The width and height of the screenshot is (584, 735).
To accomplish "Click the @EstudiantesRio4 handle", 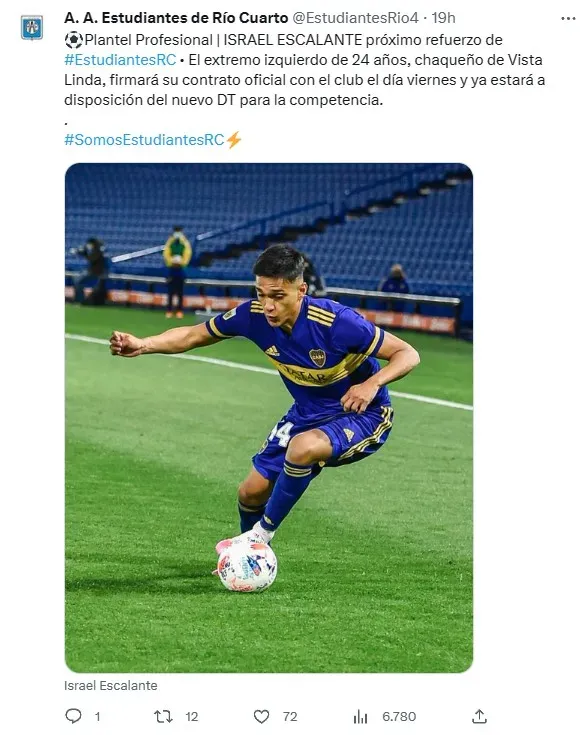I will (355, 18).
